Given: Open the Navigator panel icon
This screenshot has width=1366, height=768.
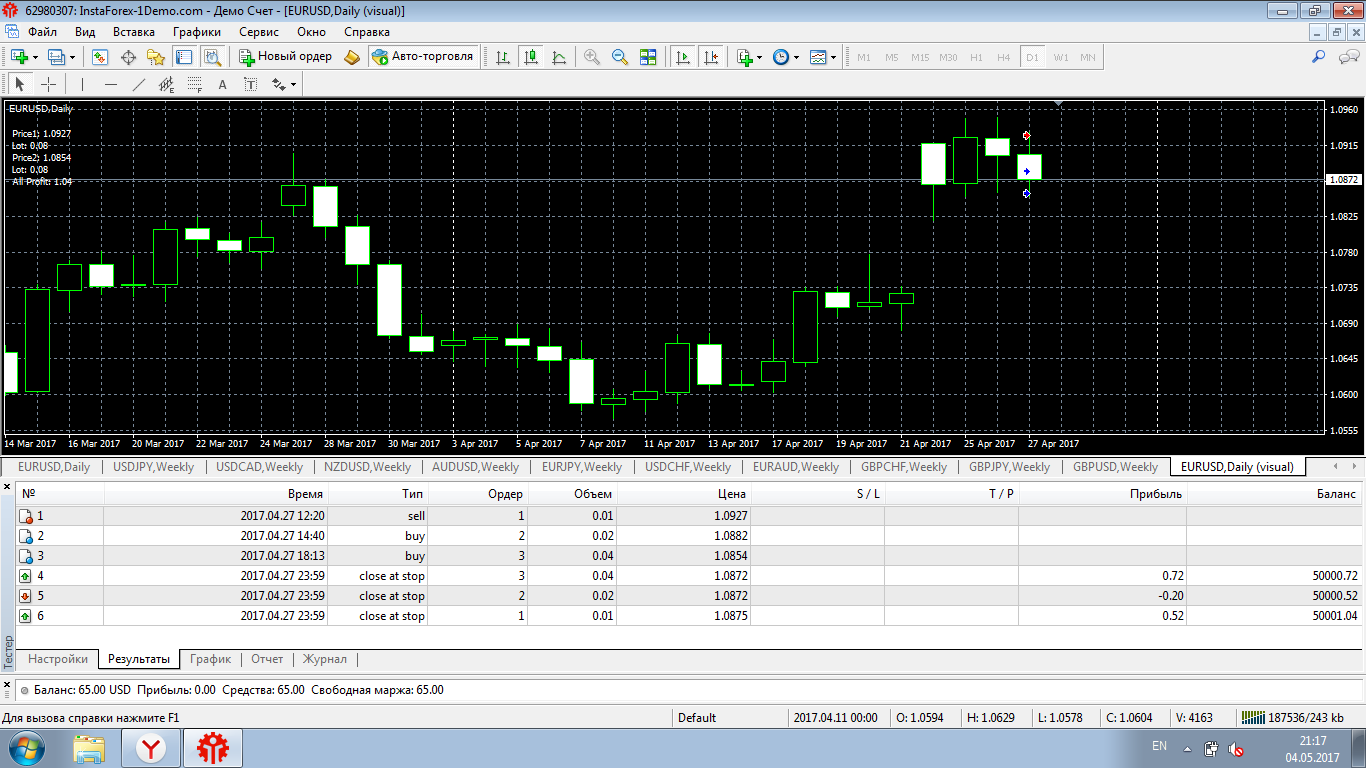Looking at the screenshot, I should (x=155, y=57).
